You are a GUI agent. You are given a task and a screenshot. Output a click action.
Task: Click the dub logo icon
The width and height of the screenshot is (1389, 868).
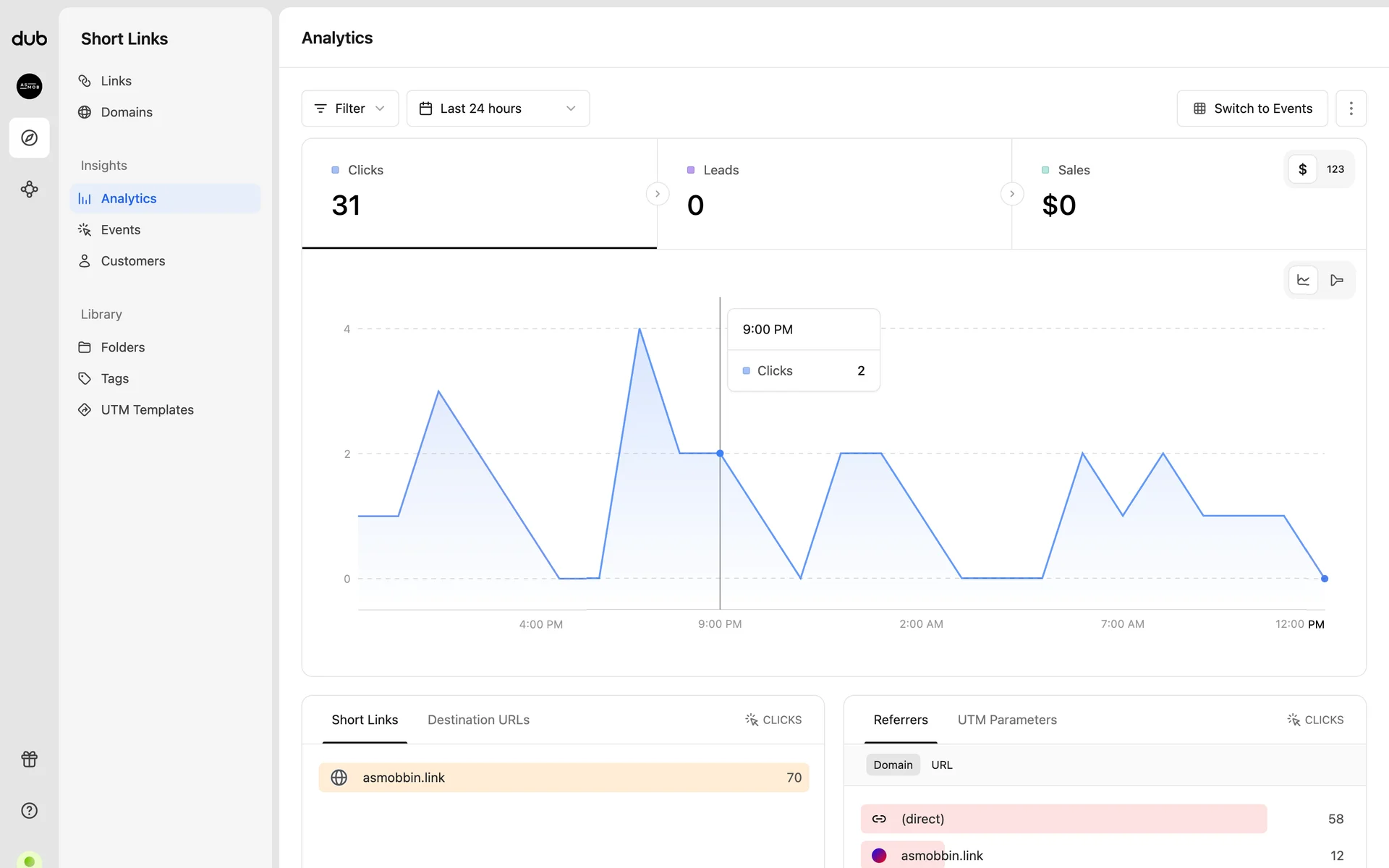(29, 38)
